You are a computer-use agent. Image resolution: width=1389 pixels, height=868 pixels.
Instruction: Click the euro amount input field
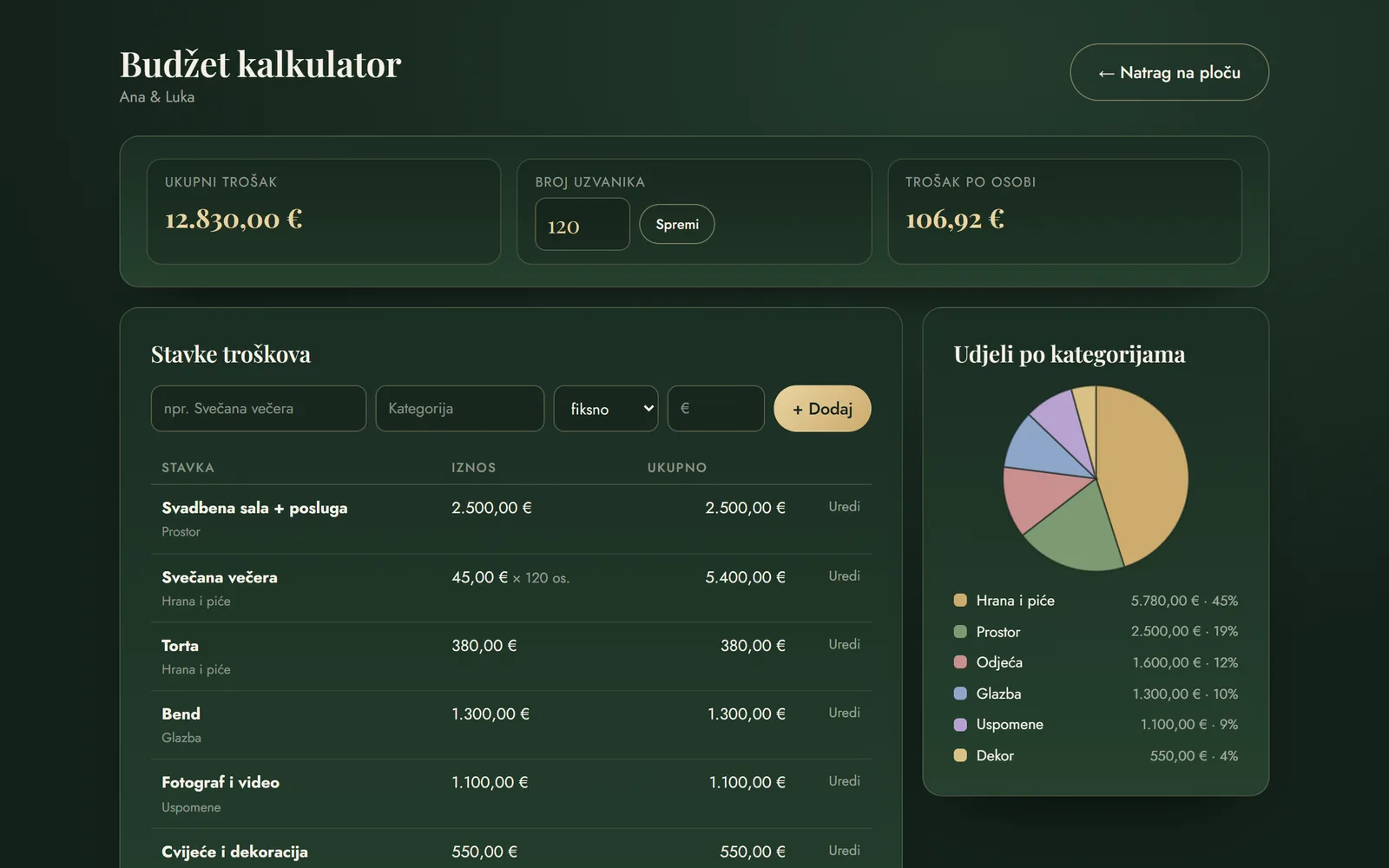(x=716, y=409)
